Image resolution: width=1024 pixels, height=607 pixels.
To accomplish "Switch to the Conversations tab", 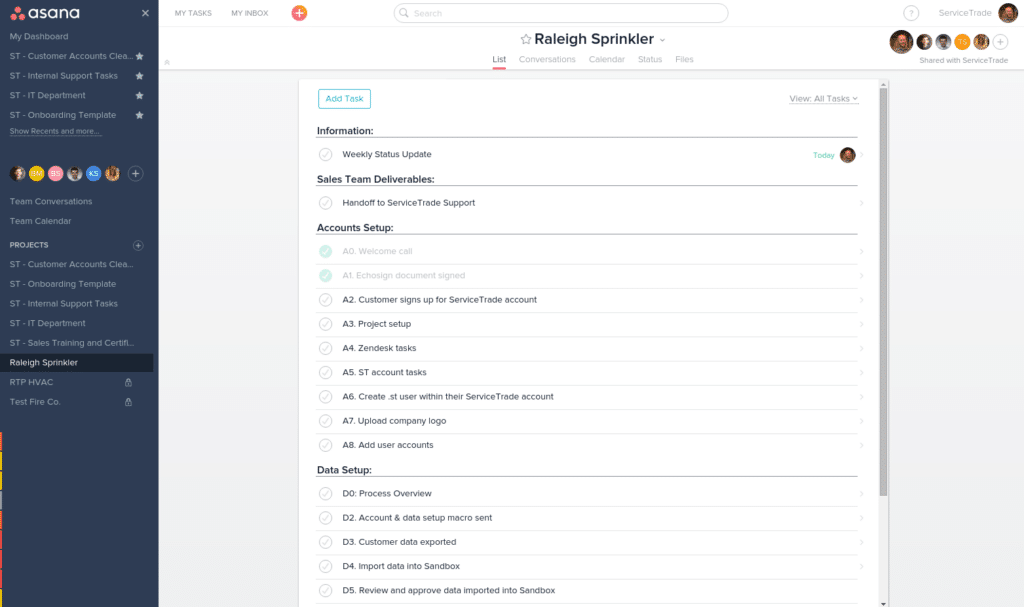I will pyautogui.click(x=547, y=59).
